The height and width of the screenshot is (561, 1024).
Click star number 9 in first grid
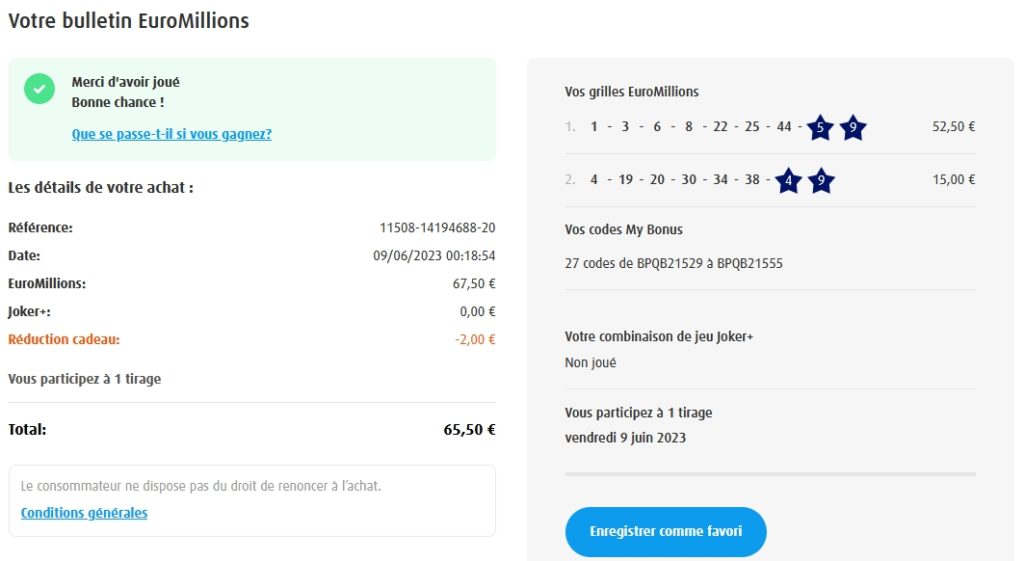pyautogui.click(x=852, y=127)
